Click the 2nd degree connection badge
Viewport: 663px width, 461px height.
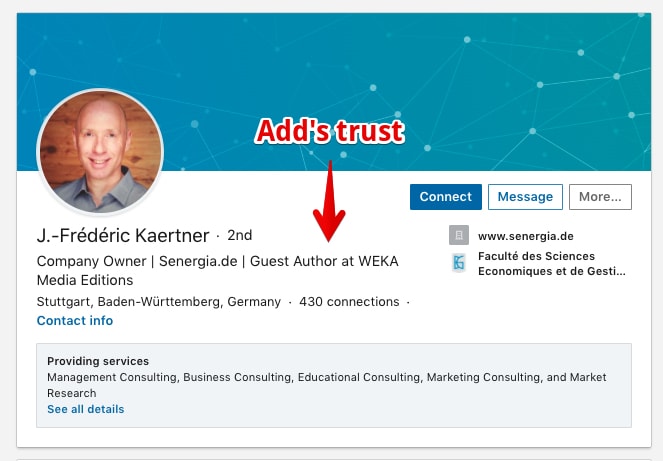coord(240,235)
